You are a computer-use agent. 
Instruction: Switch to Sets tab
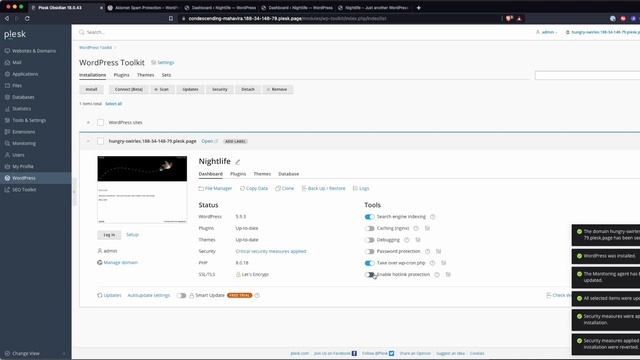(x=166, y=75)
